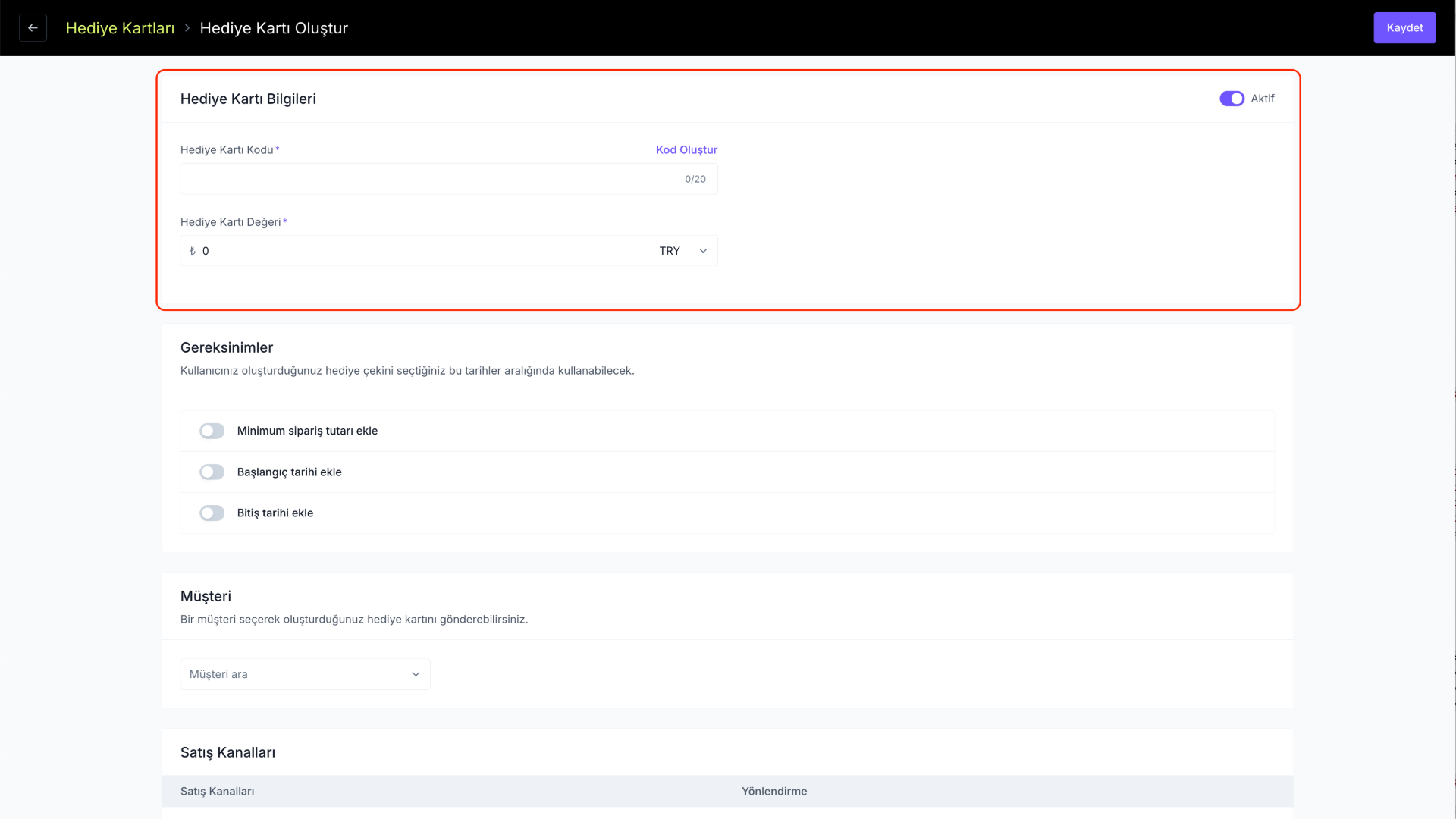Open the Müşteri ara dropdown
Image resolution: width=1456 pixels, height=819 pixels.
pos(306,674)
